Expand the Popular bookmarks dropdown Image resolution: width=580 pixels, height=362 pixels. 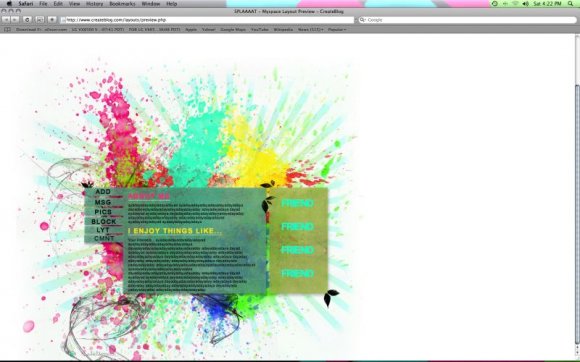[x=337, y=30]
